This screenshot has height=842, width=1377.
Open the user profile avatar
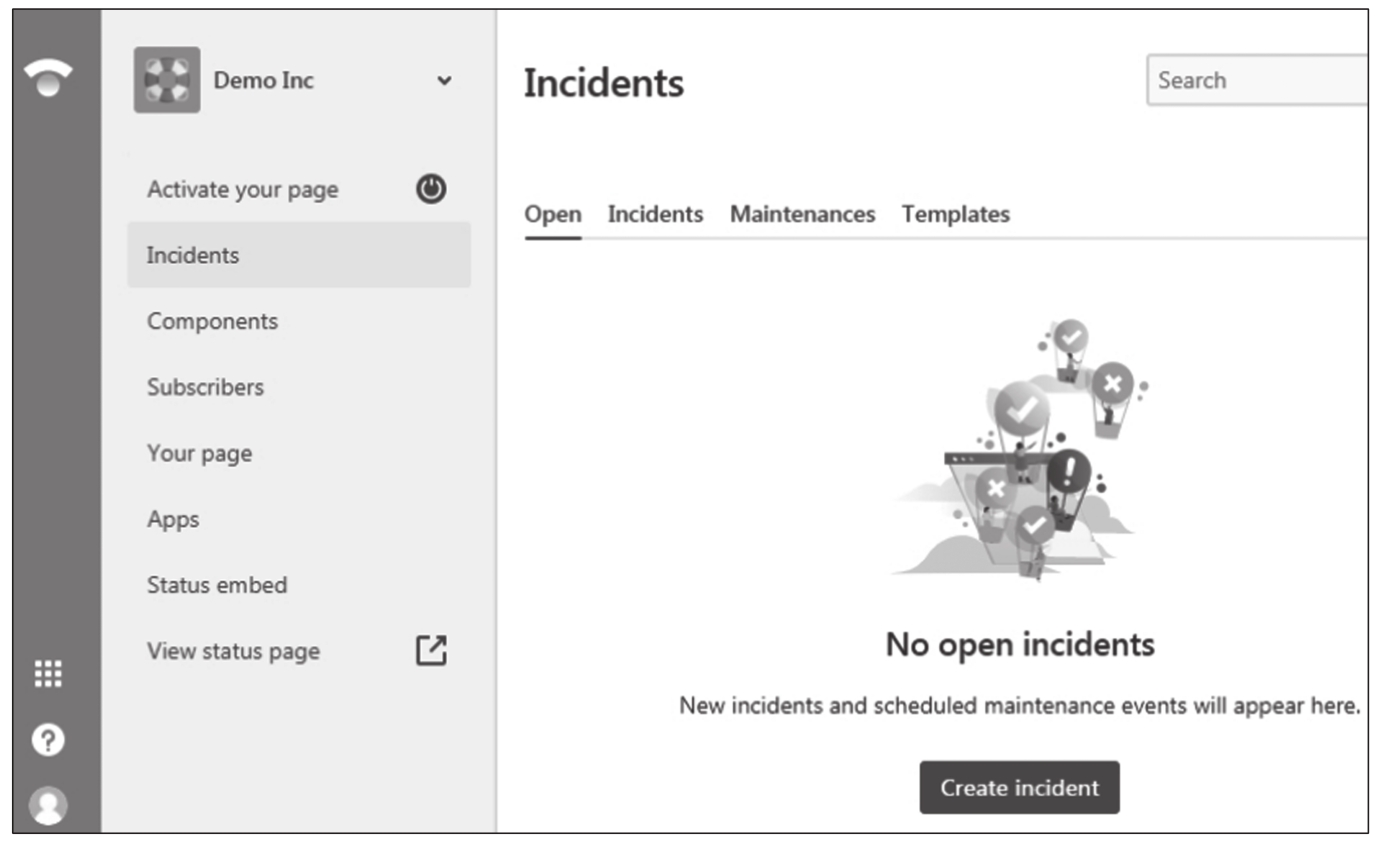pos(48,805)
